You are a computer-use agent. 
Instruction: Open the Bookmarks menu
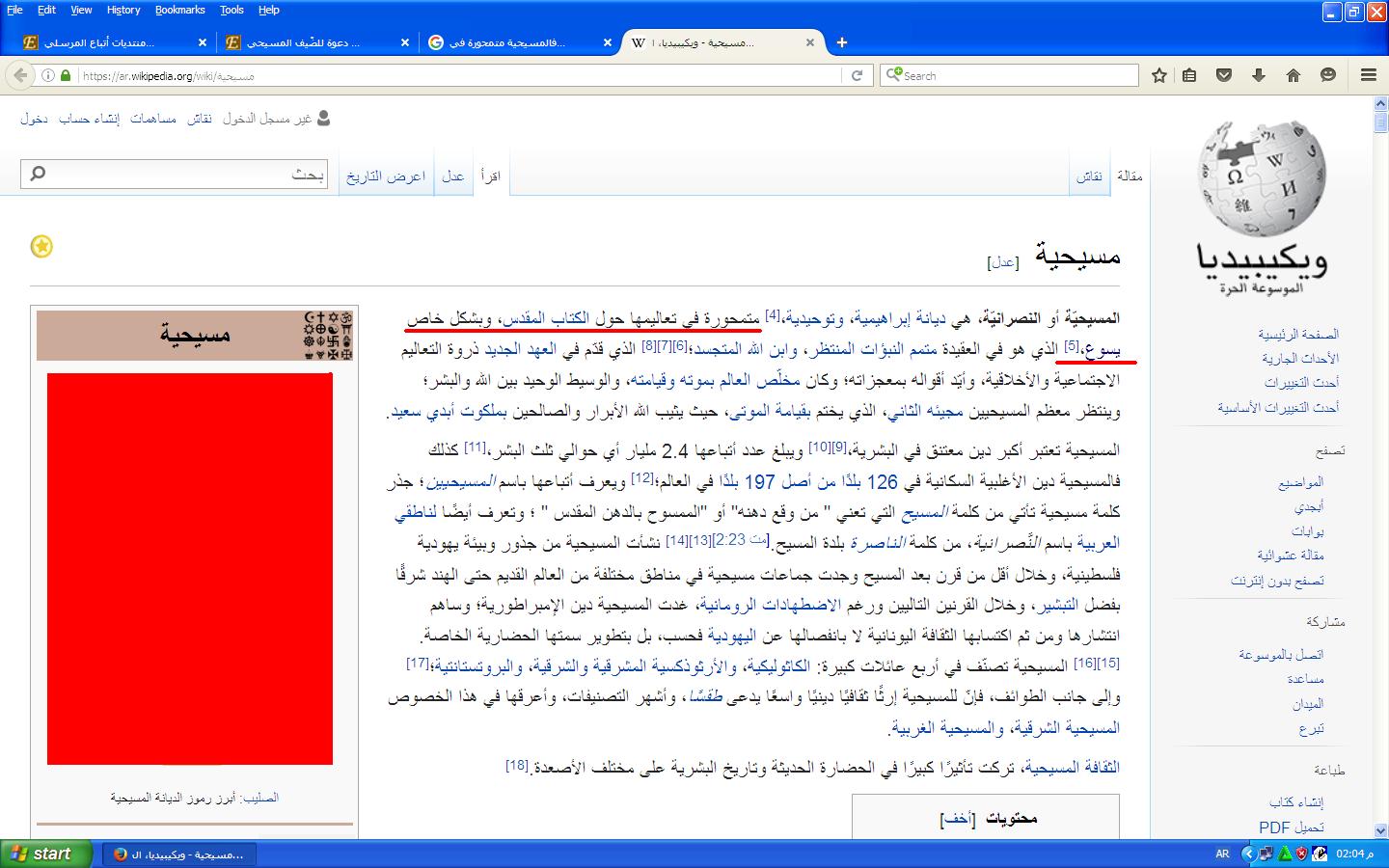179,10
